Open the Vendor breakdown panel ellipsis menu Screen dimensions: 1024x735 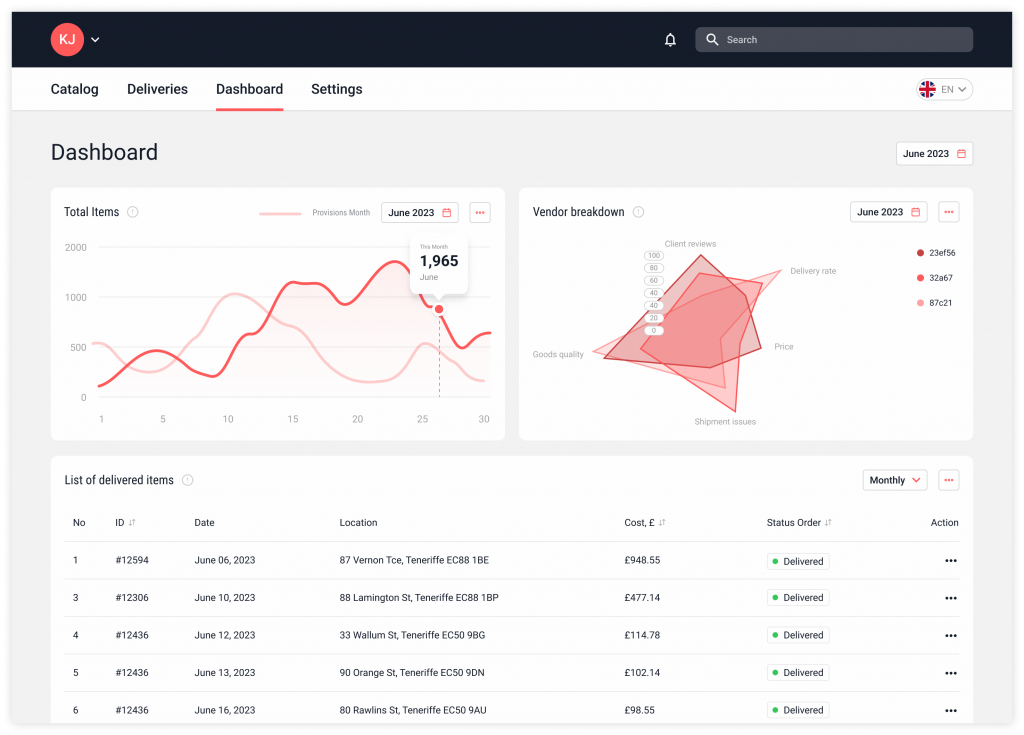948,211
